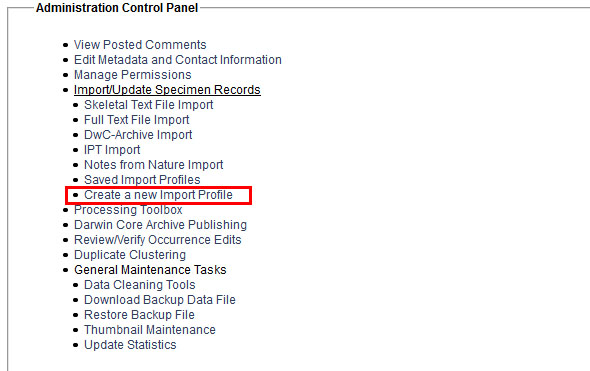Select the IPT Import link
This screenshot has height=371, width=590.
click(x=112, y=150)
